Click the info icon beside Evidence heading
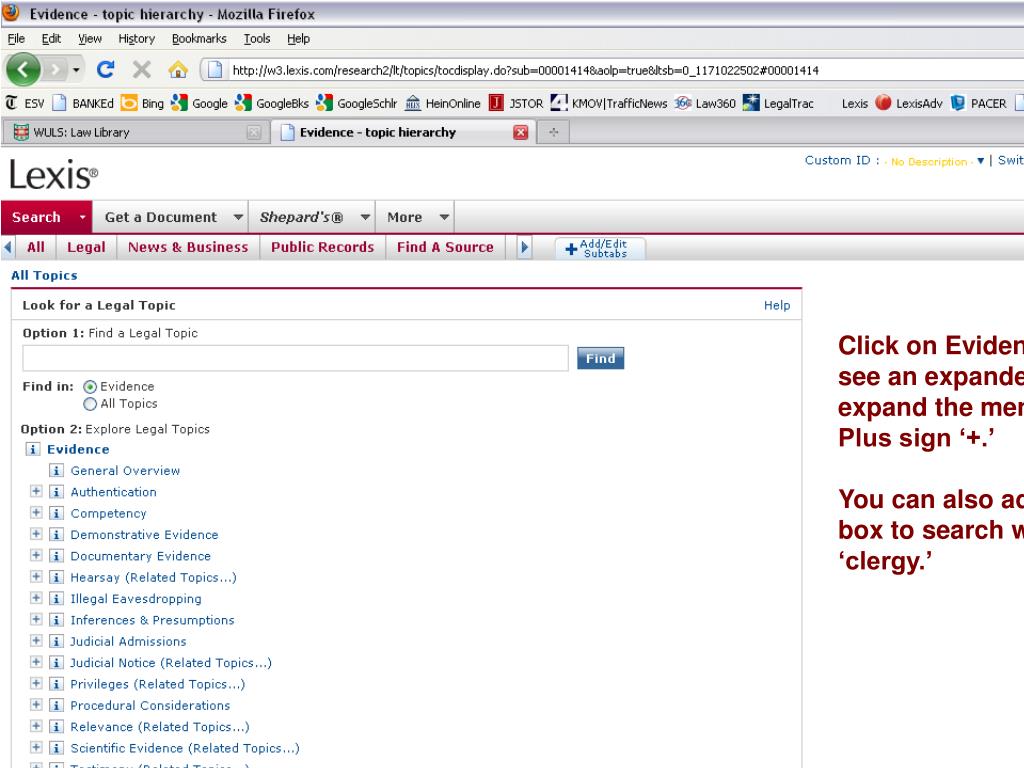This screenshot has width=1024, height=768. point(32,449)
